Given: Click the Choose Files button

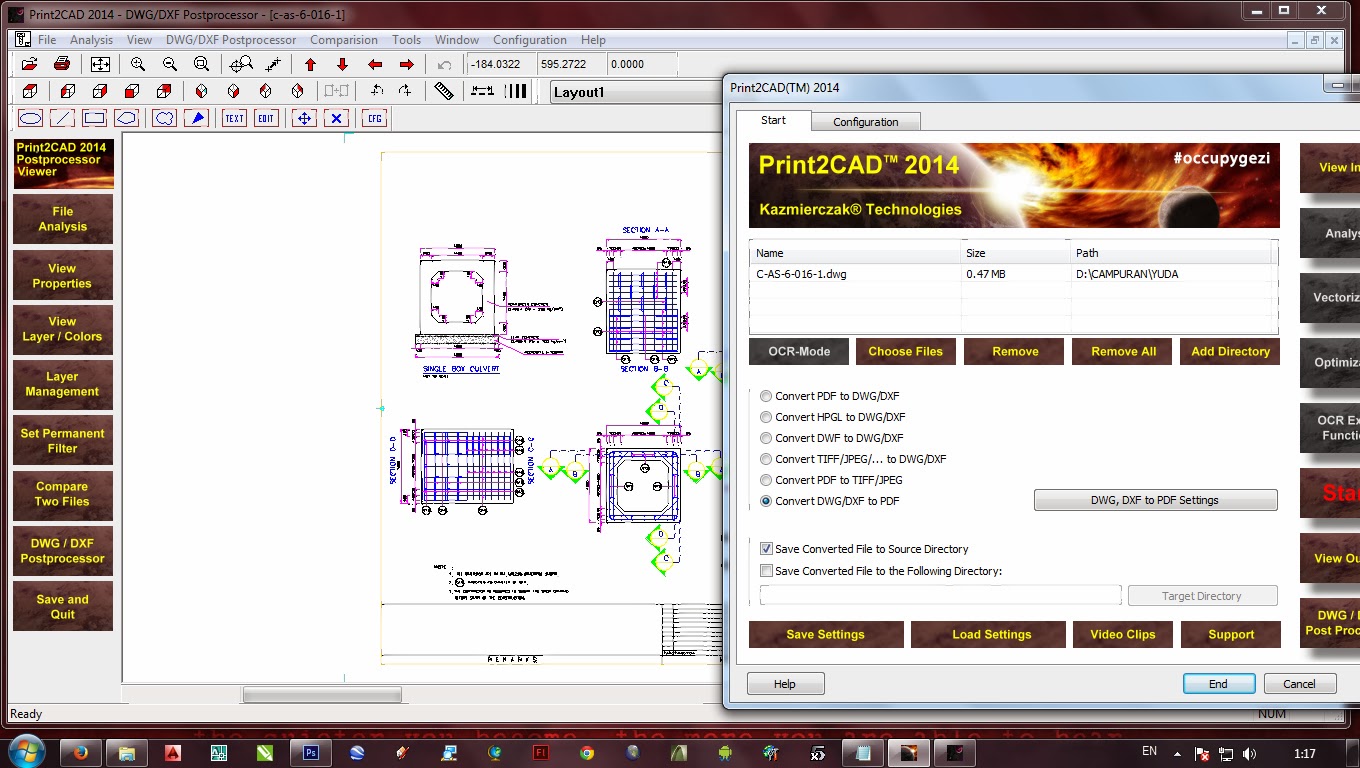Looking at the screenshot, I should 906,351.
